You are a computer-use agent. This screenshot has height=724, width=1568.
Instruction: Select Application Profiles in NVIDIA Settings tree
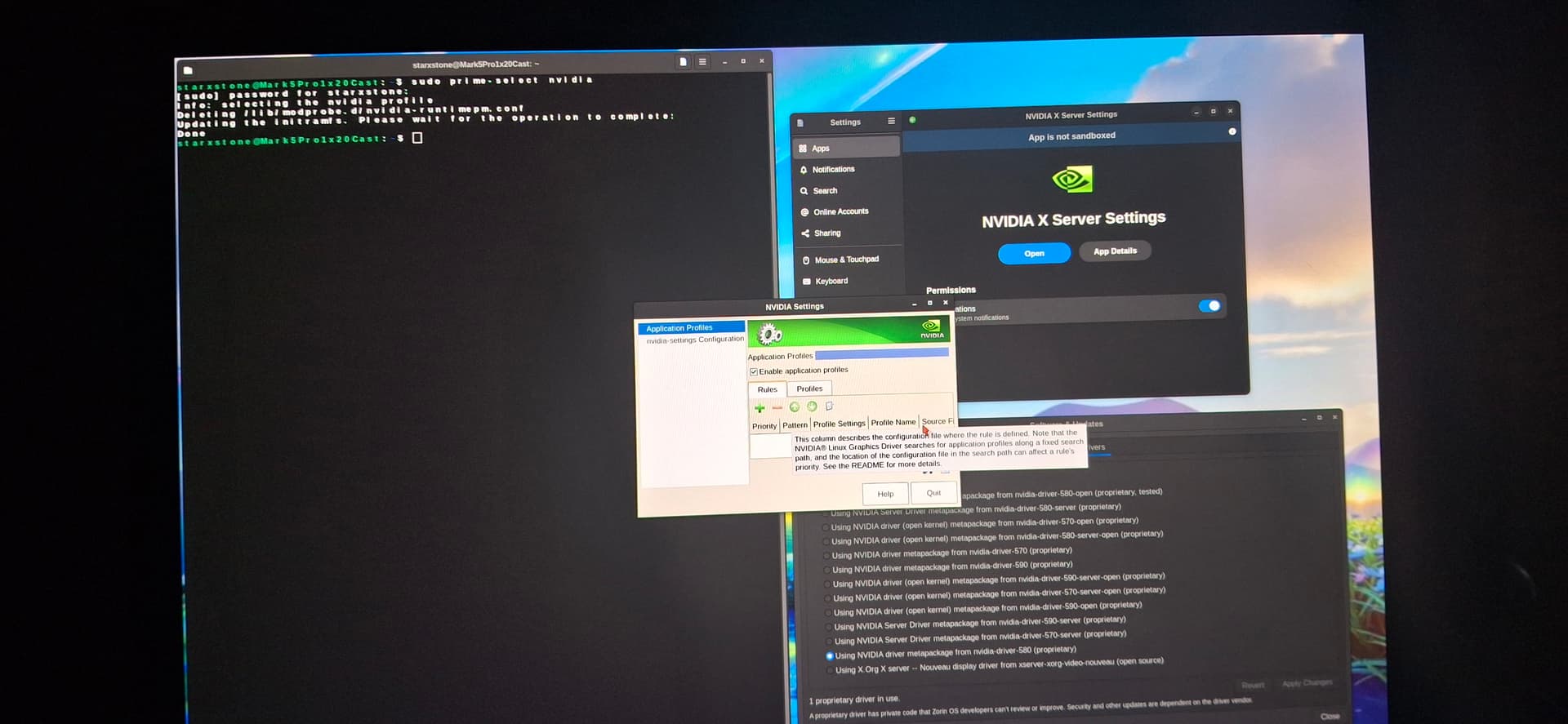691,328
